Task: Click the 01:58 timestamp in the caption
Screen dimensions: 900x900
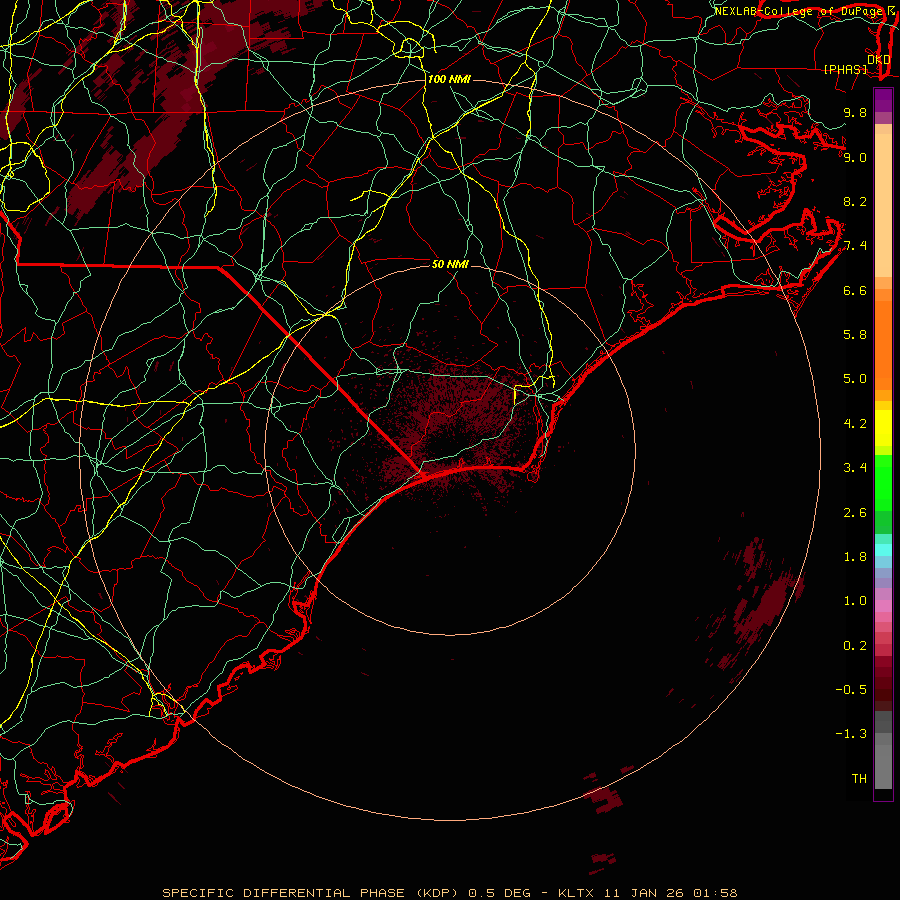Action: 715,893
